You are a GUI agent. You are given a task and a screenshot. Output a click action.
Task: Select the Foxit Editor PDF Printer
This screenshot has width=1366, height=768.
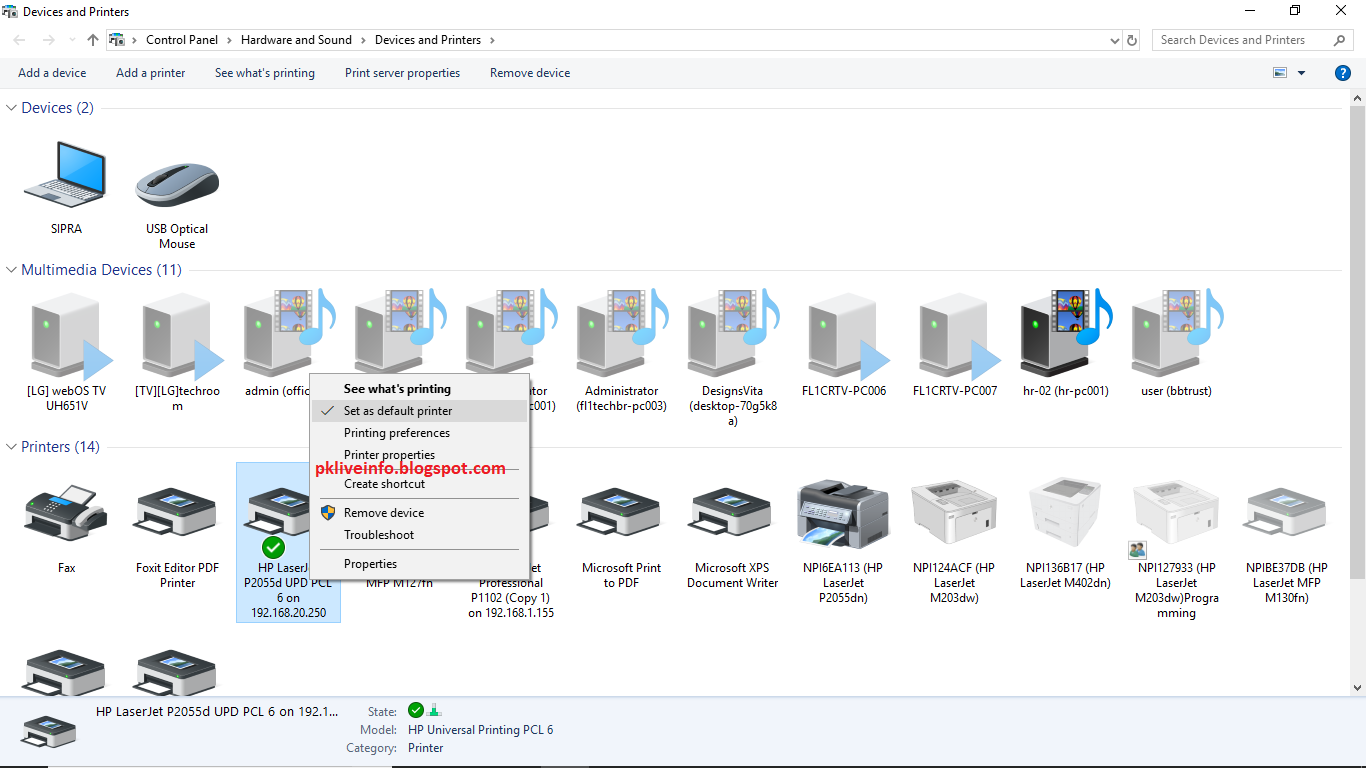[x=177, y=514]
